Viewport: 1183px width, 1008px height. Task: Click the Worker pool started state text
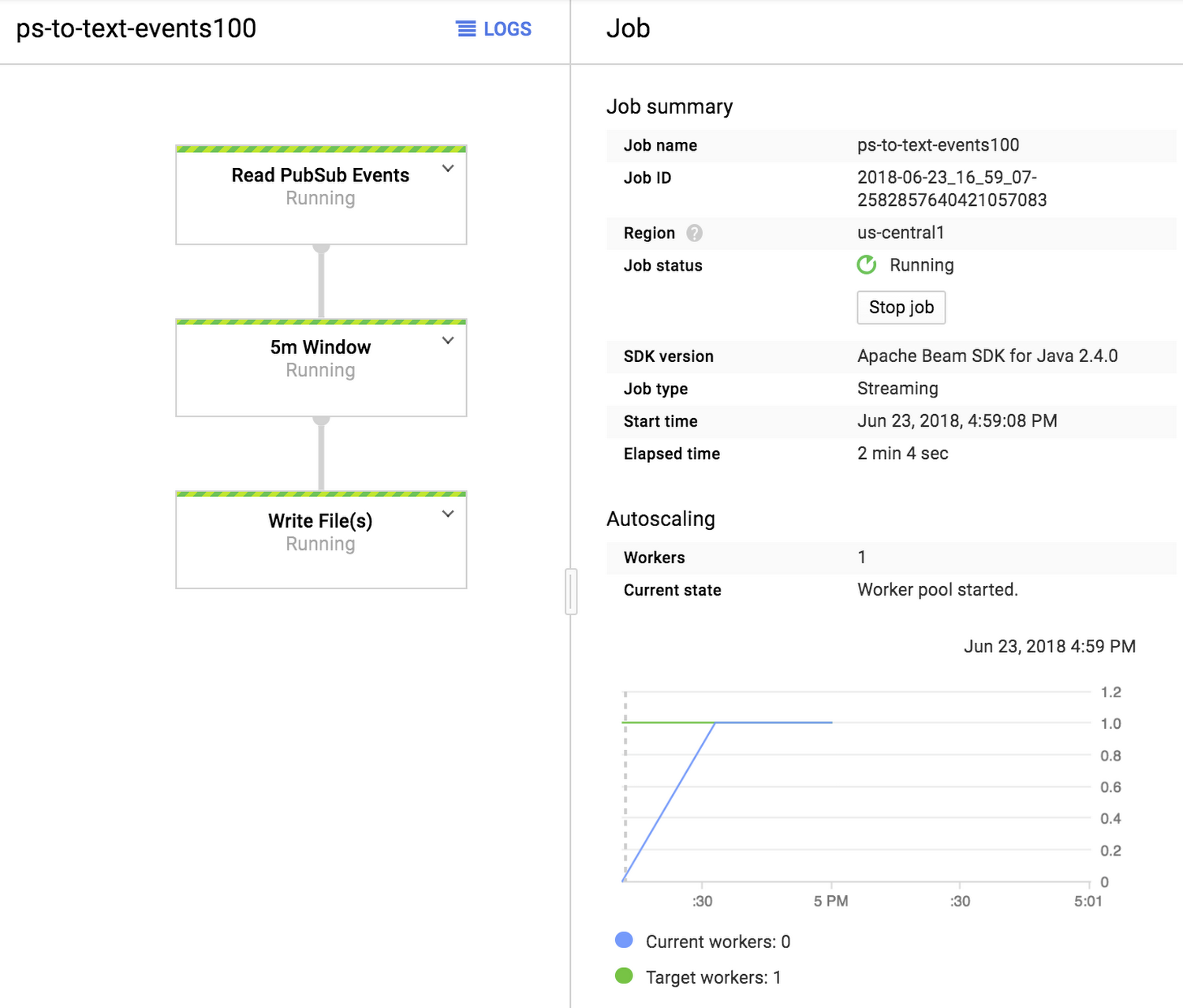pyautogui.click(x=938, y=590)
